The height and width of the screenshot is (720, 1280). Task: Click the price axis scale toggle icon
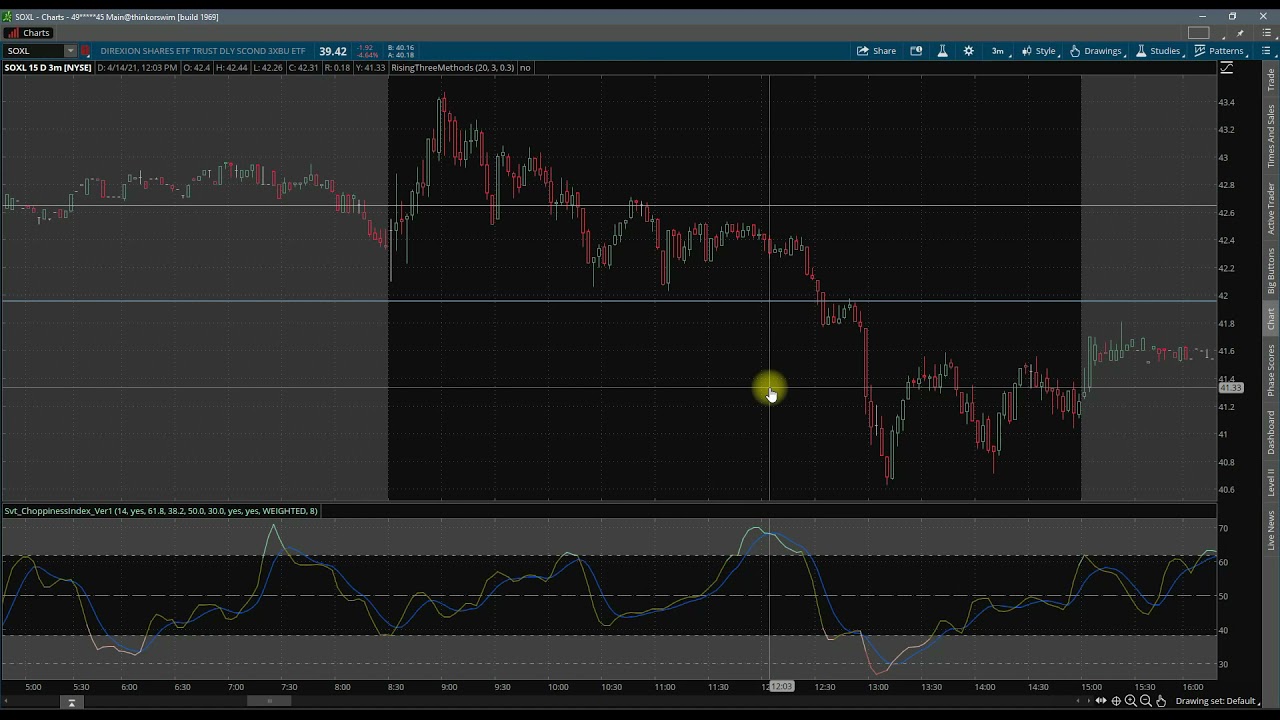1227,68
